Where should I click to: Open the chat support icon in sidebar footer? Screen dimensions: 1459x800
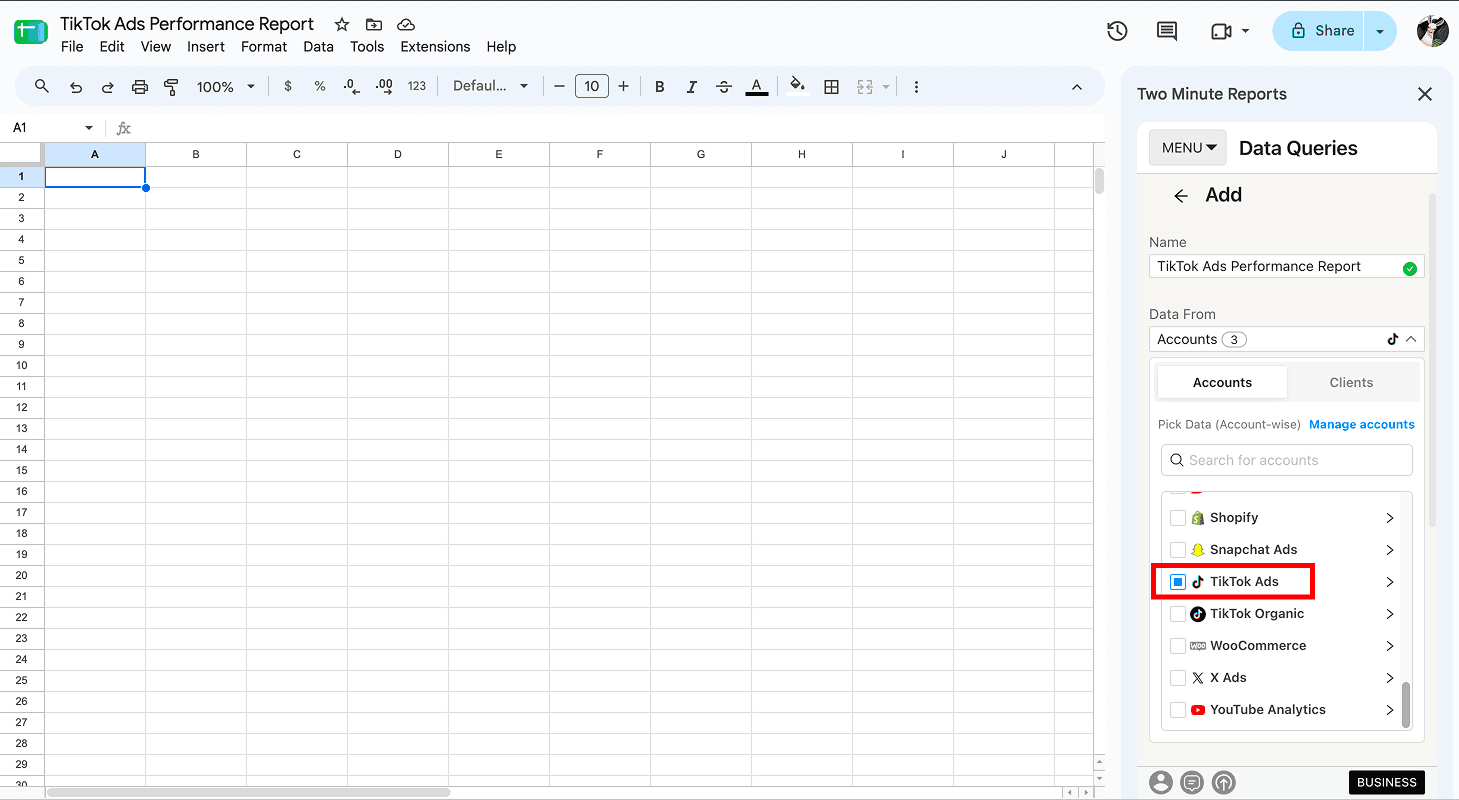tap(1192, 782)
